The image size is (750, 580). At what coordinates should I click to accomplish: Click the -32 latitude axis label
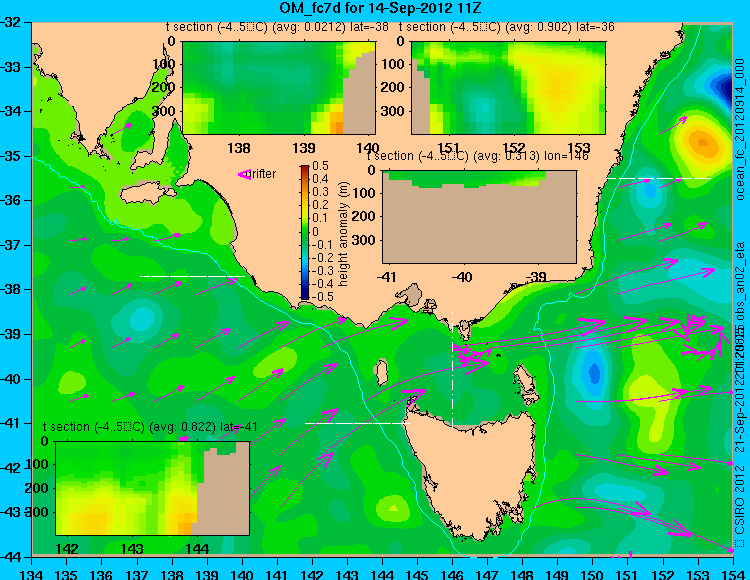click(x=11, y=22)
